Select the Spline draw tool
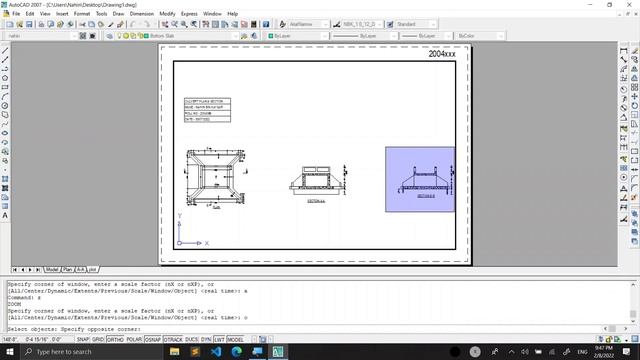 click(5, 124)
